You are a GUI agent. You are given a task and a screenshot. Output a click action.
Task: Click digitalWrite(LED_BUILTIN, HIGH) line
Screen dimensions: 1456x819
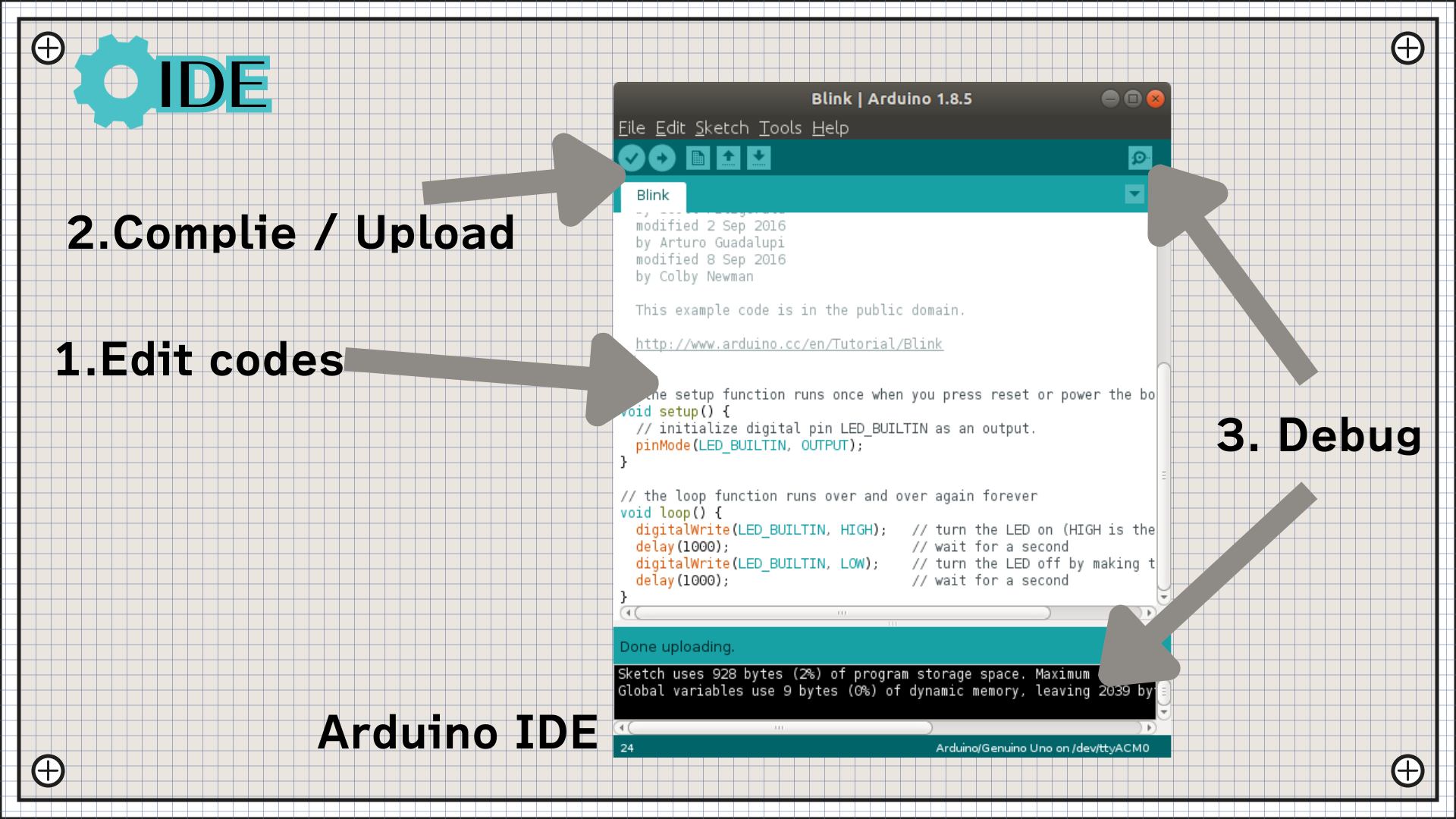(x=761, y=530)
